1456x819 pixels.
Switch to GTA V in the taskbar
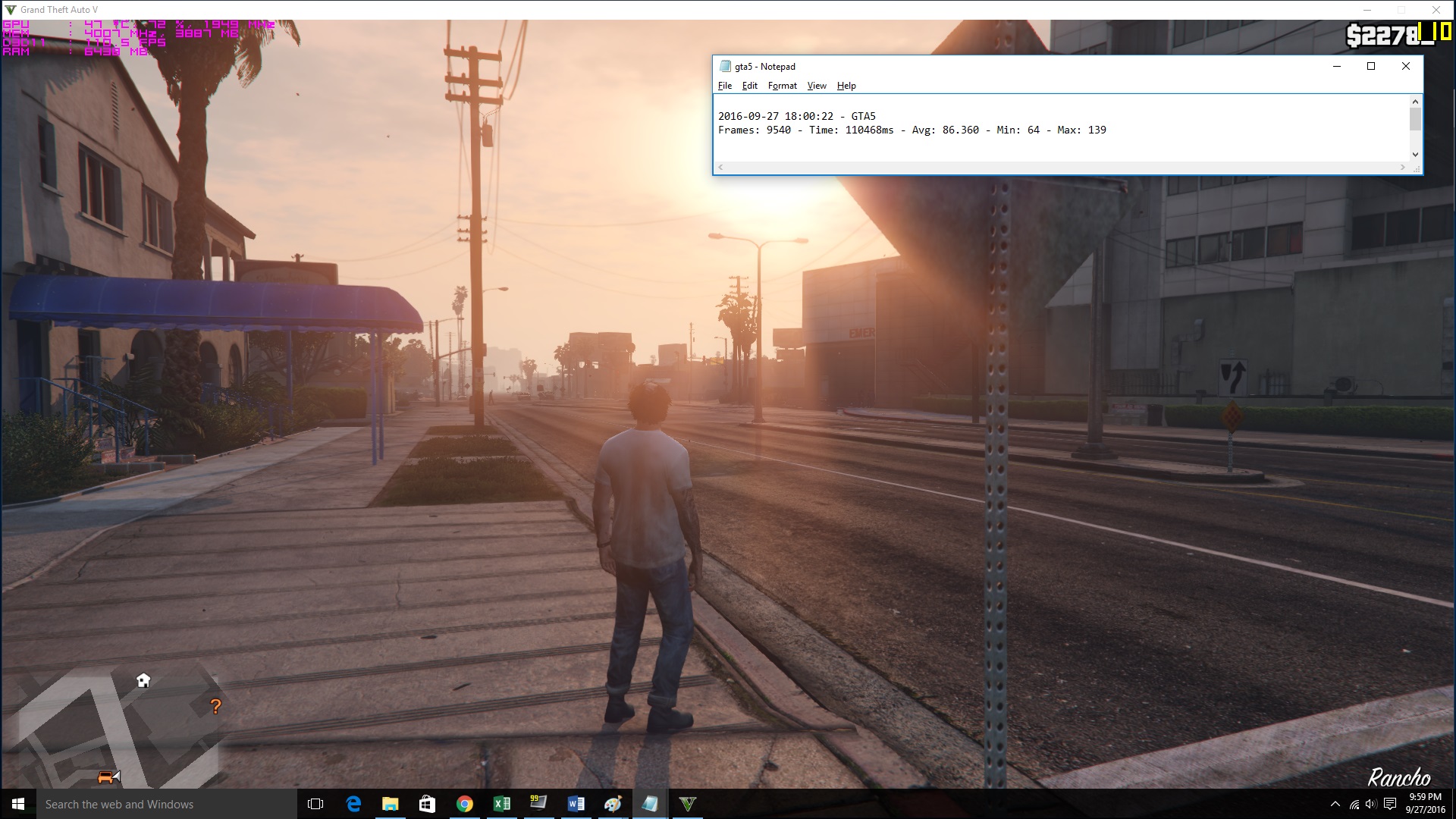[x=687, y=804]
